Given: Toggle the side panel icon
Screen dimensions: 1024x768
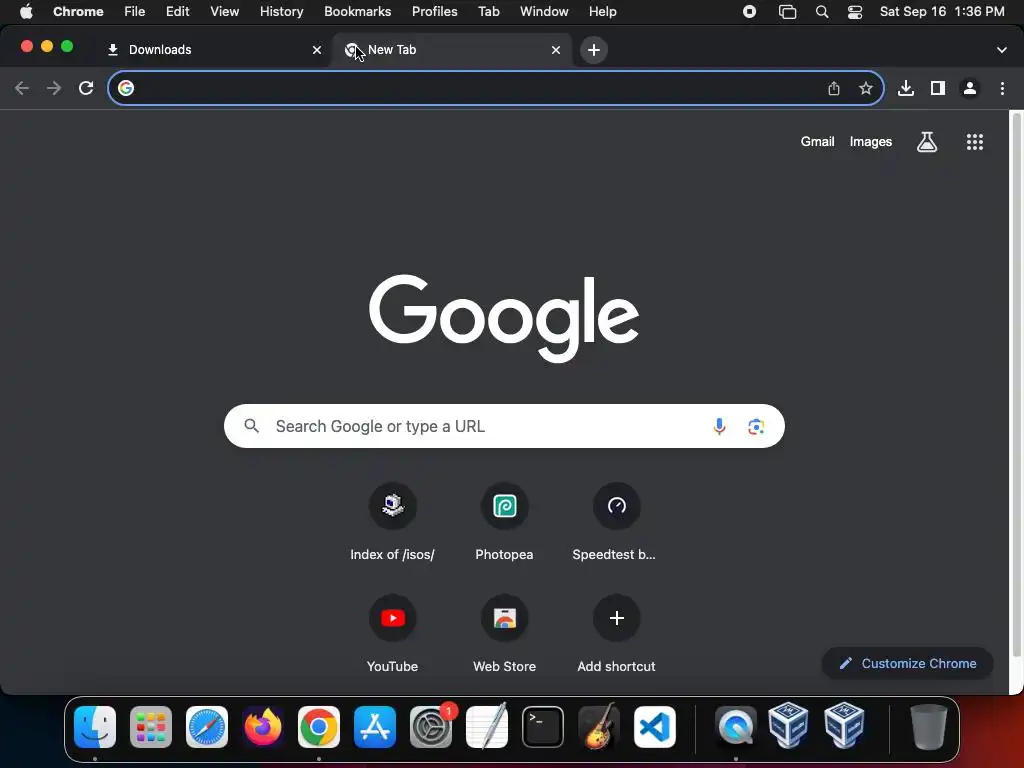Looking at the screenshot, I should coord(938,88).
